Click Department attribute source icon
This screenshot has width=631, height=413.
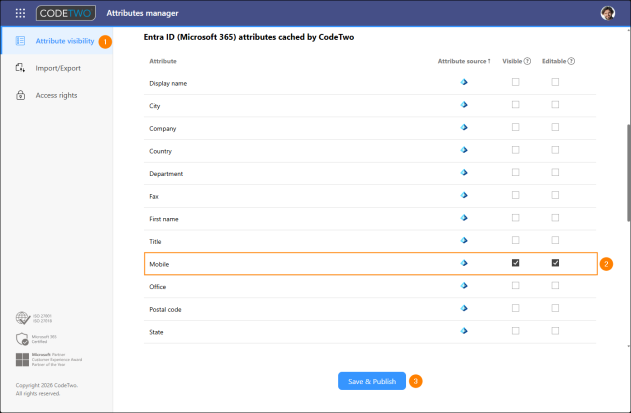point(464,172)
